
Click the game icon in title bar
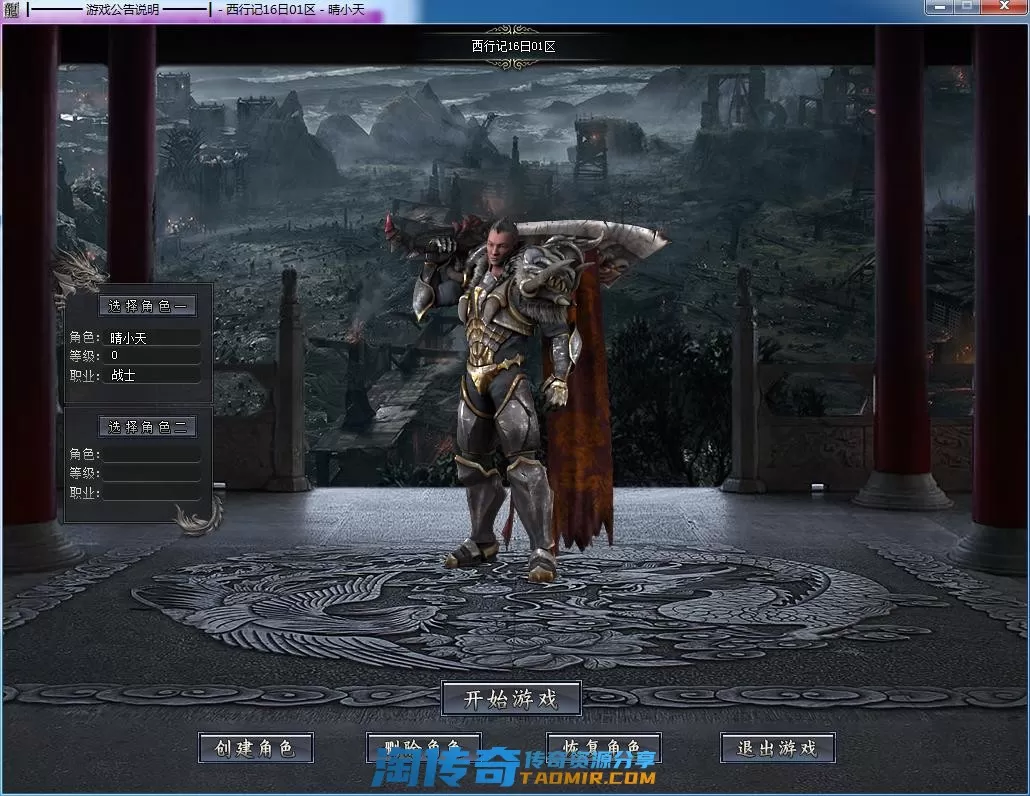click(x=11, y=10)
